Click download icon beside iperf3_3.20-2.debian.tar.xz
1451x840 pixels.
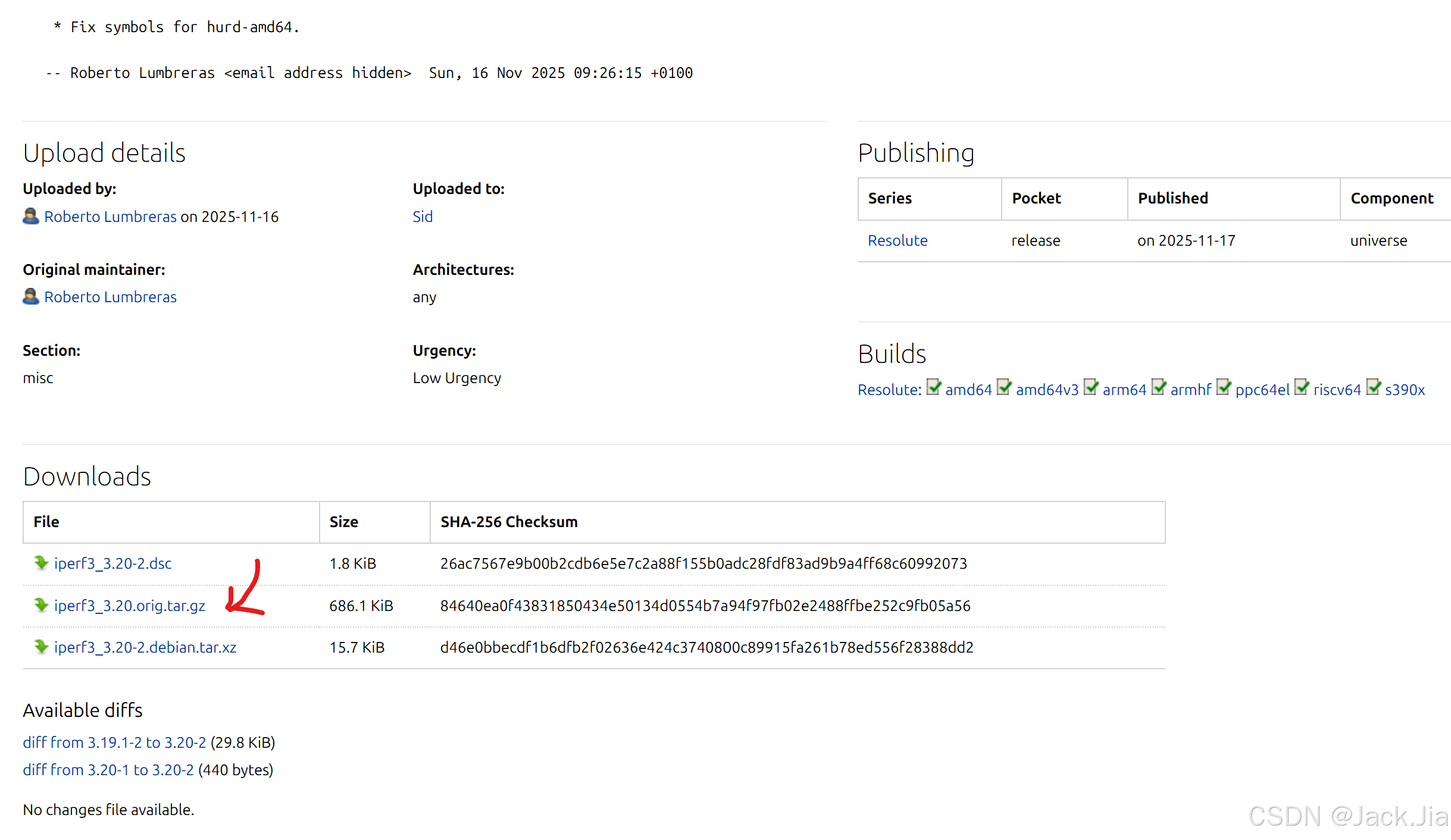coord(40,646)
